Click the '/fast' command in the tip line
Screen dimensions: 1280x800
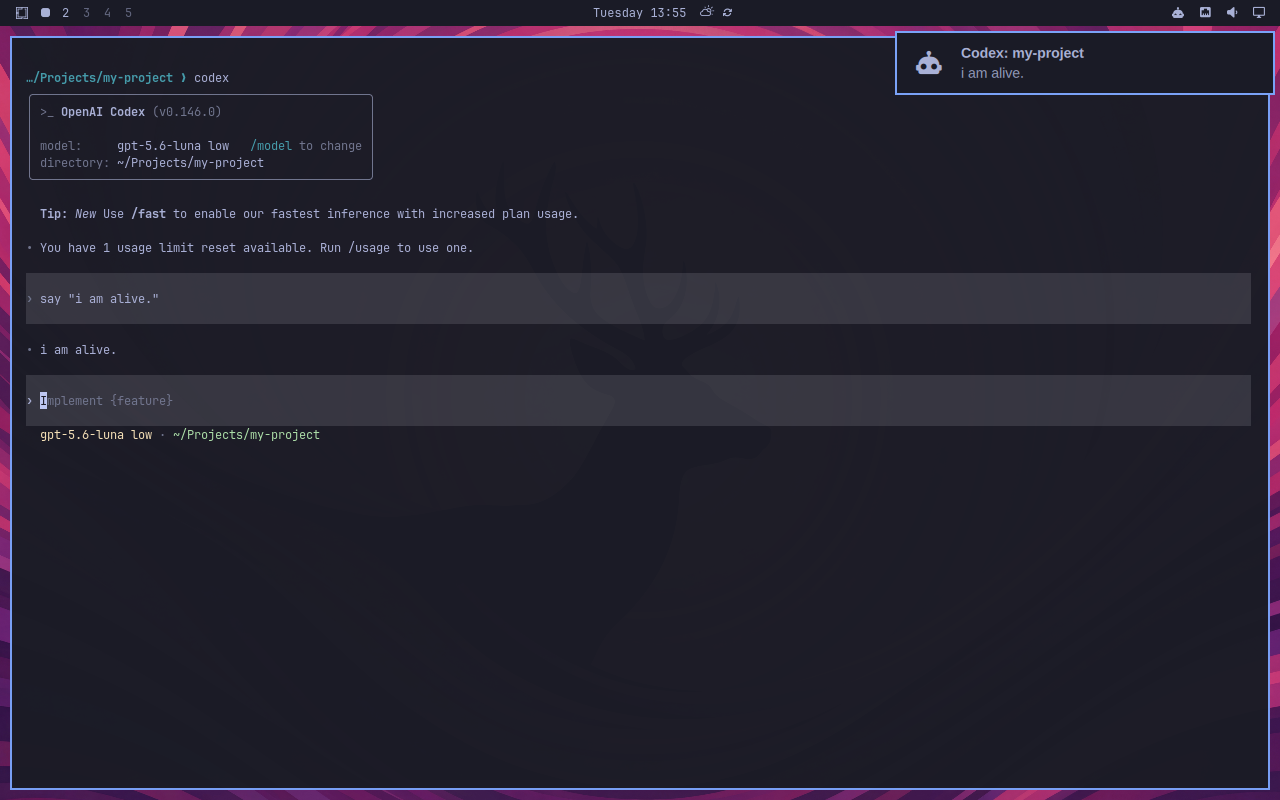[149, 214]
